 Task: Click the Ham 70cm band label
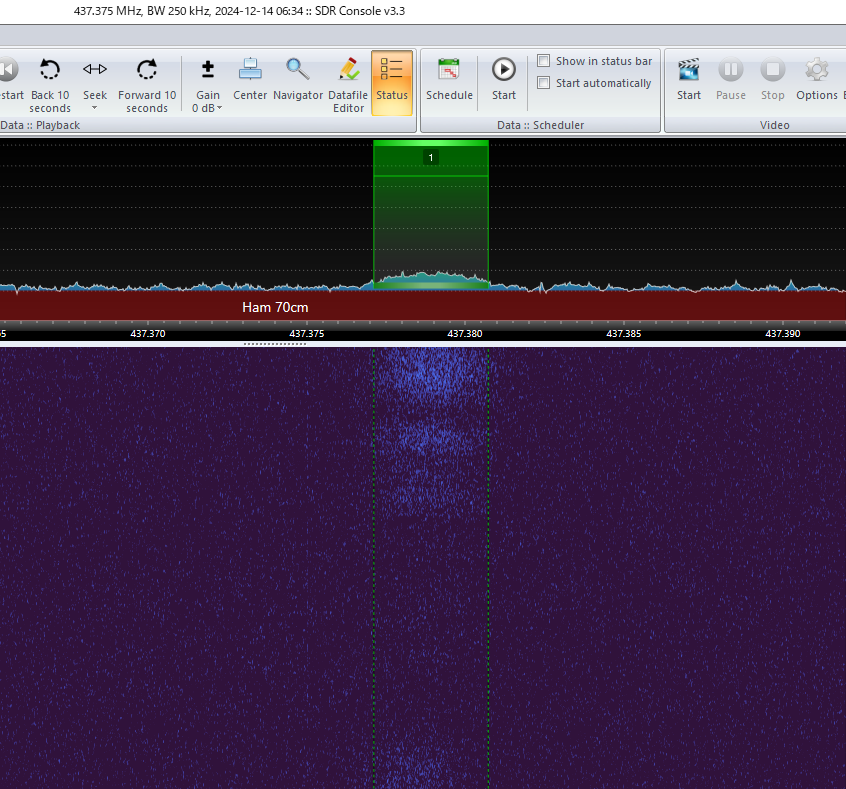[275, 307]
